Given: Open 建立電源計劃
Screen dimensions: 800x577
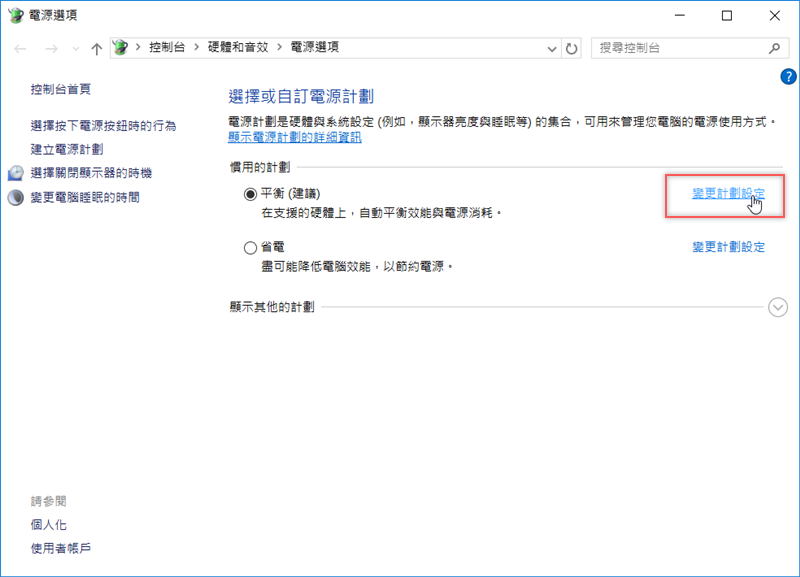Looking at the screenshot, I should tap(67, 149).
